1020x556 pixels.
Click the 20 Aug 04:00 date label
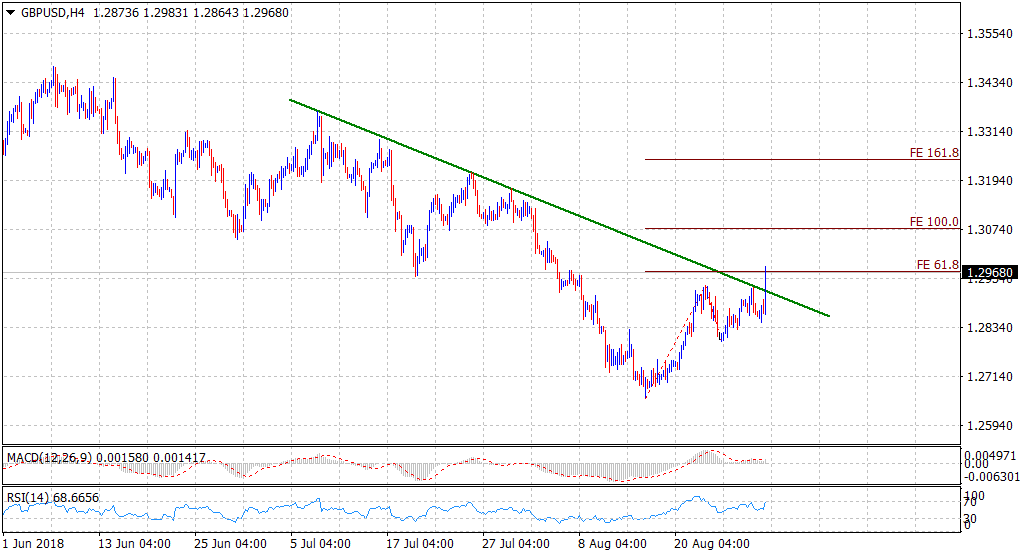pyautogui.click(x=711, y=544)
